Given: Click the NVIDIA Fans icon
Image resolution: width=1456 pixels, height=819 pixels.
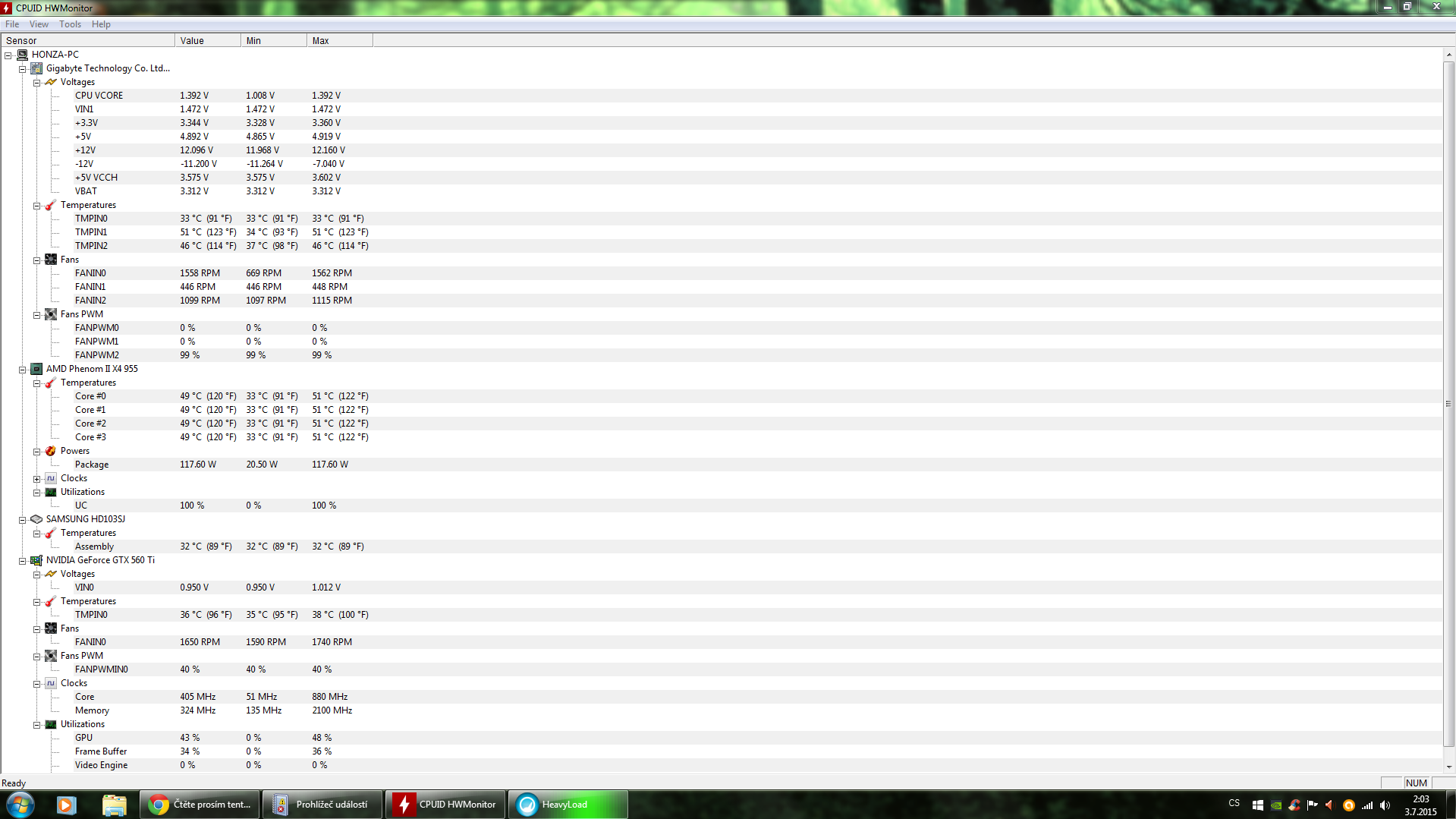Looking at the screenshot, I should click(x=51, y=628).
